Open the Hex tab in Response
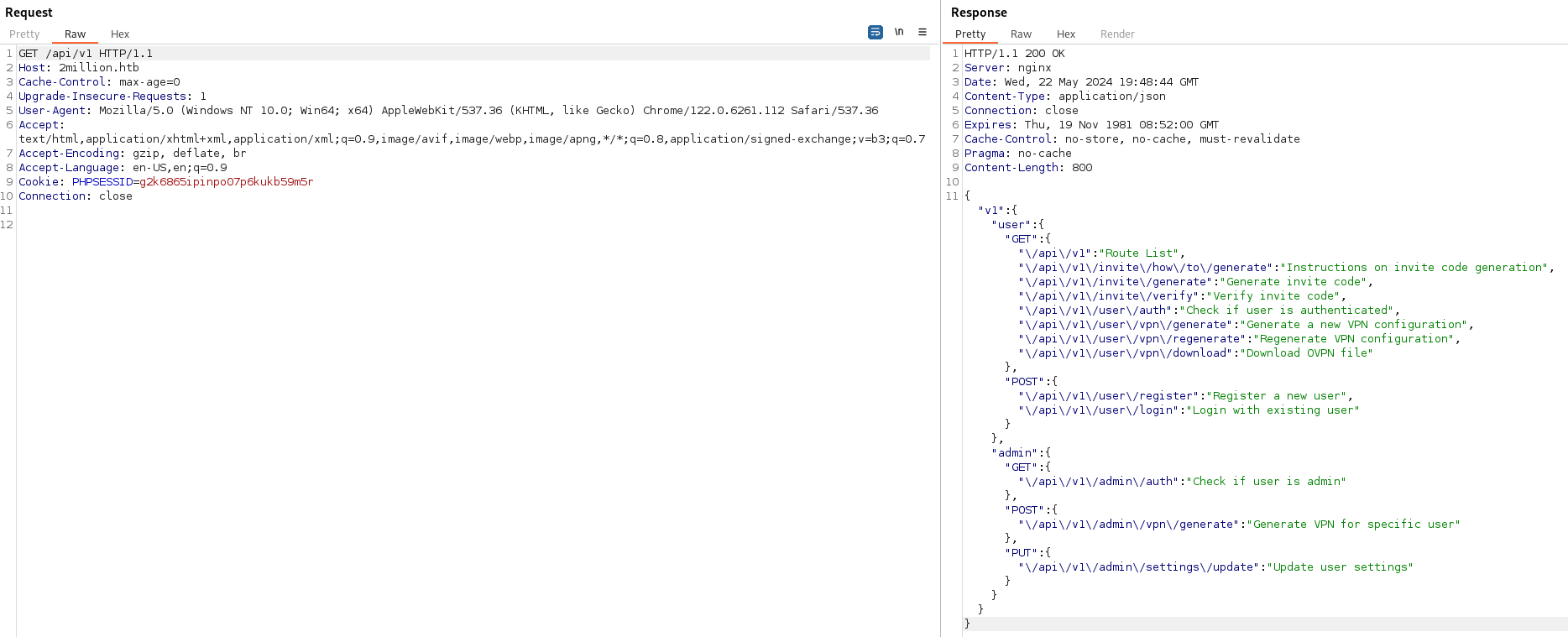The width and height of the screenshot is (1568, 637). pyautogui.click(x=1065, y=34)
